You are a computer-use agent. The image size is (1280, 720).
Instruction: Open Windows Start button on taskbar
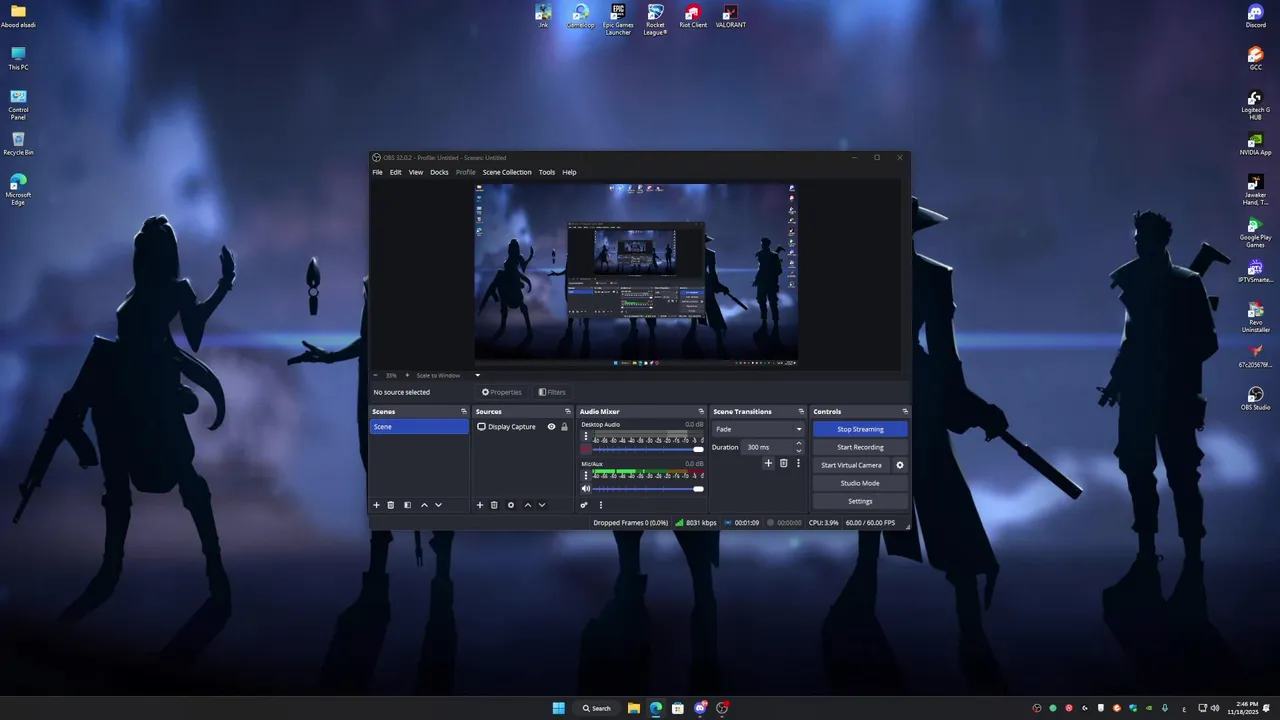[x=559, y=708]
